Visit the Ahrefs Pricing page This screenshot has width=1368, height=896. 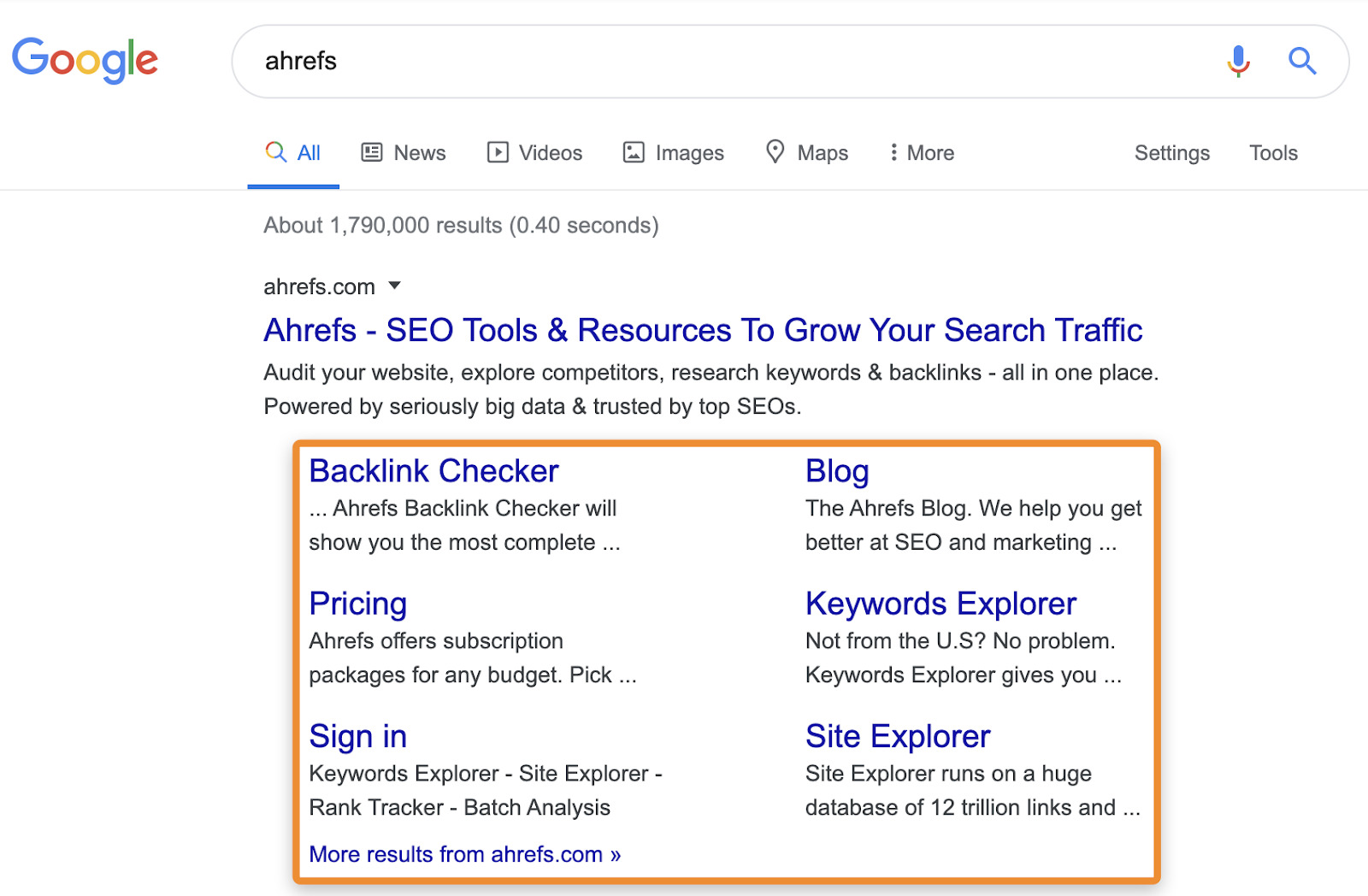[x=357, y=604]
